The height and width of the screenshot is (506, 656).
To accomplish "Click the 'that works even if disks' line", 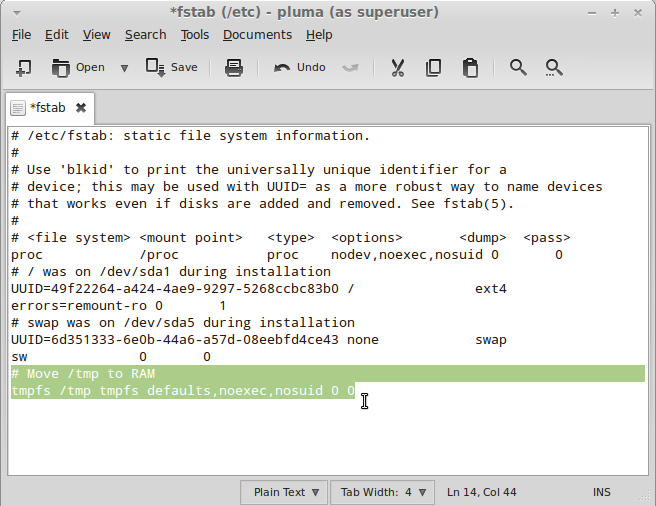I will [x=262, y=204].
